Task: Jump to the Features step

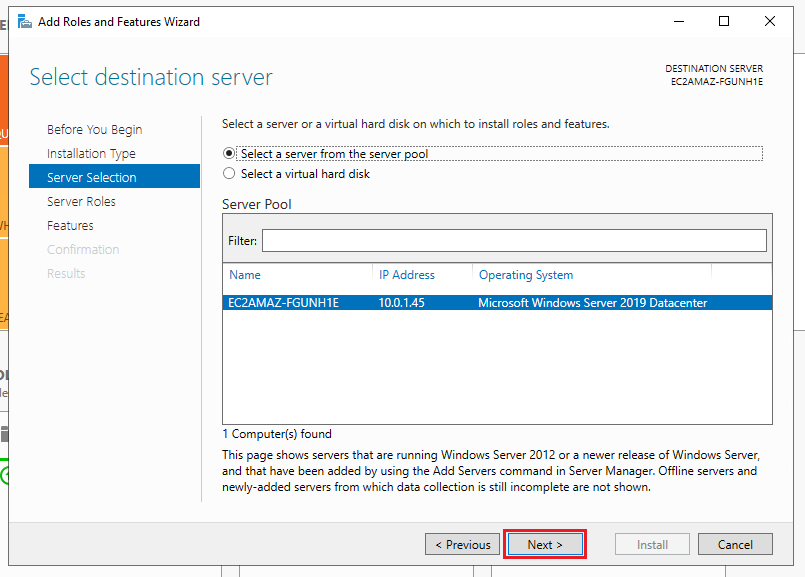Action: pos(70,225)
